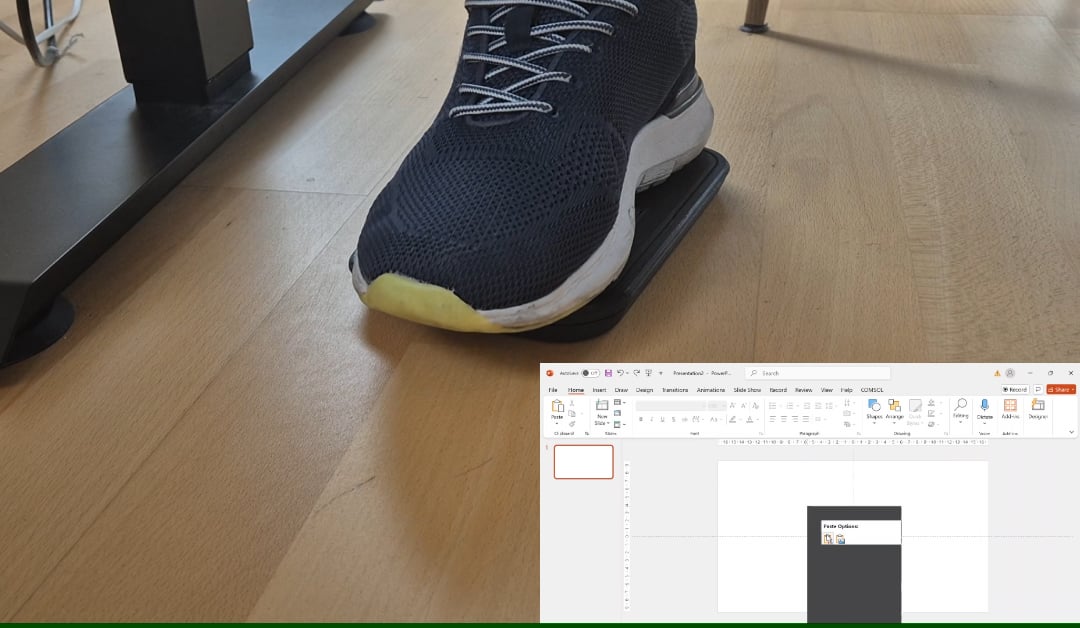Screen dimensions: 1080x628
Task: Click the Record button near Share
Action: (x=1016, y=389)
